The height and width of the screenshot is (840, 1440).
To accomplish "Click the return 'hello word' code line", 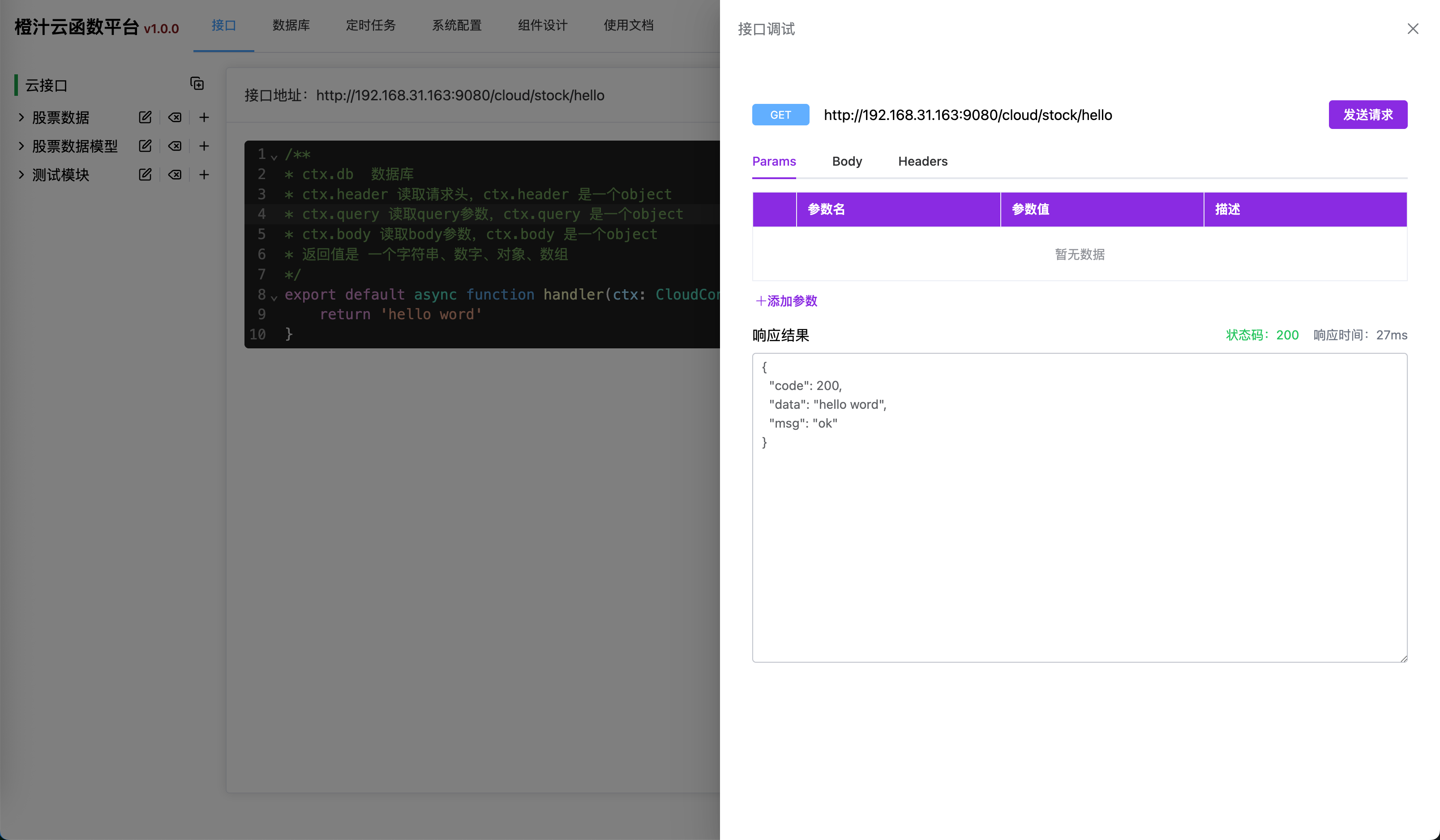I will click(401, 314).
